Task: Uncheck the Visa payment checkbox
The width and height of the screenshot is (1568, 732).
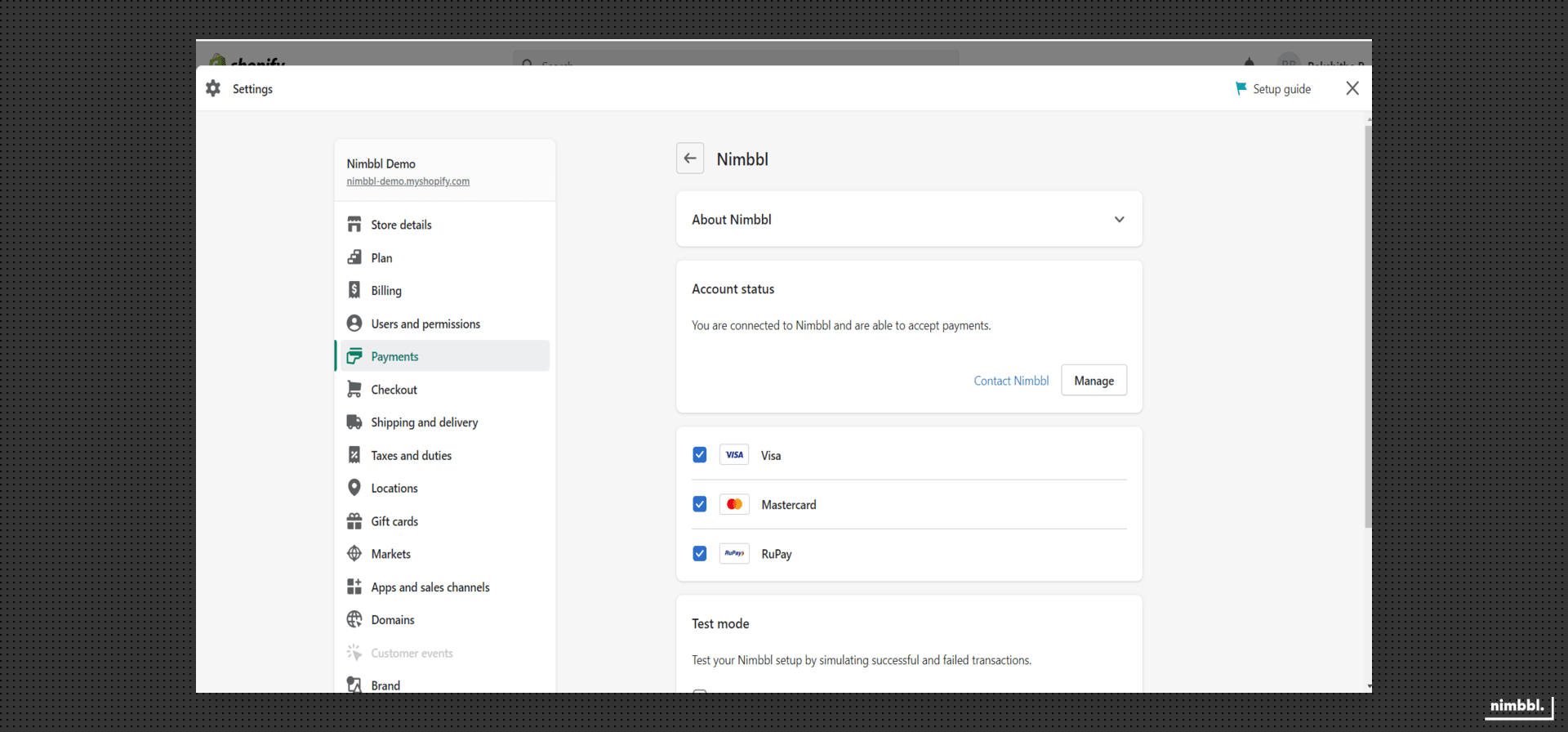Action: coord(700,455)
